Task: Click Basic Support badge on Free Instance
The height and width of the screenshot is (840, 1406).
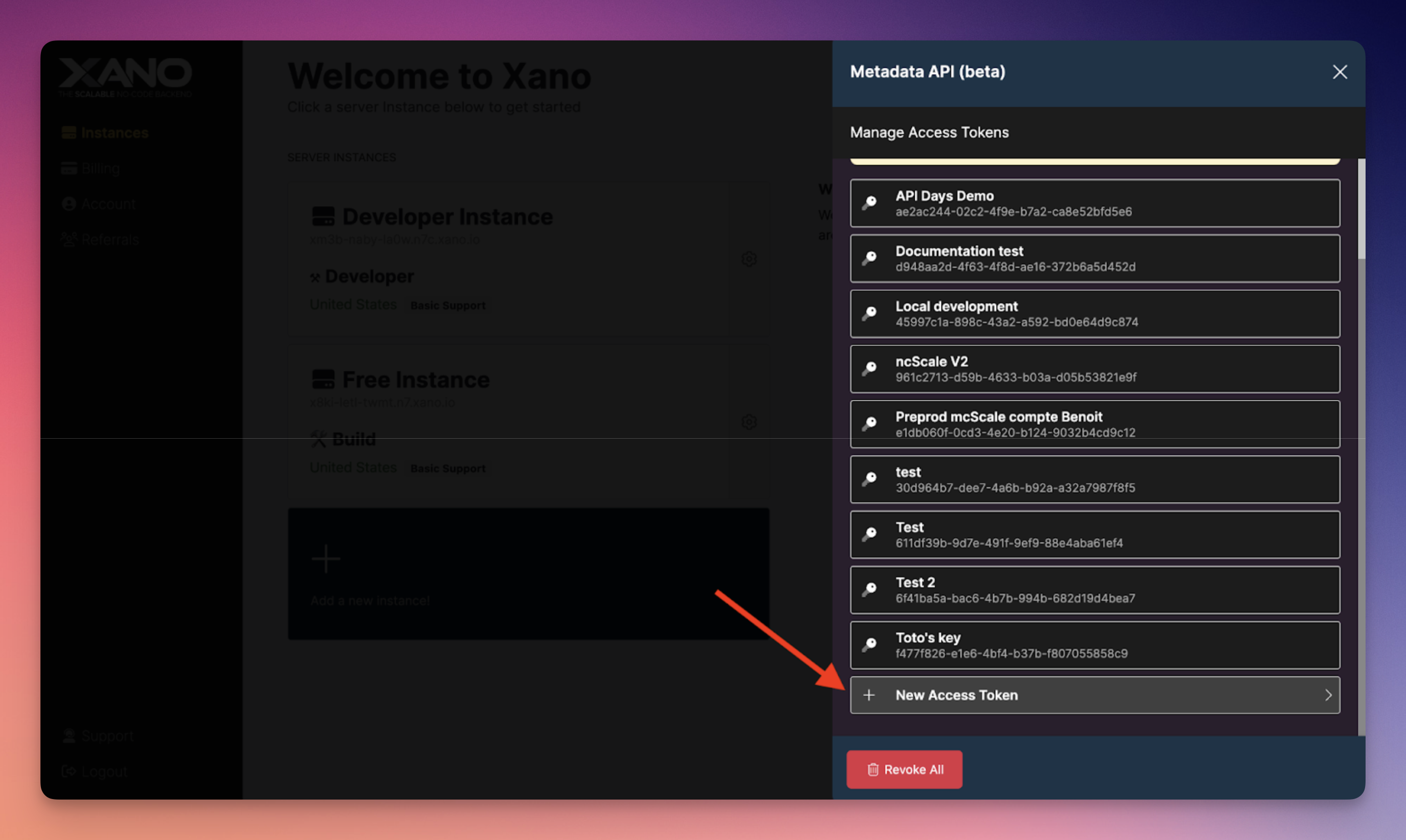Action: tap(448, 469)
